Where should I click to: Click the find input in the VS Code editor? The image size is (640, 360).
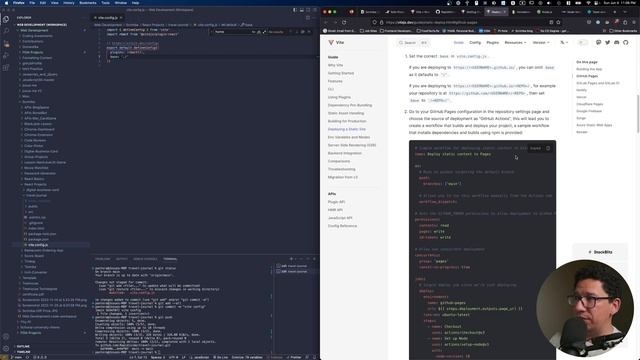(233, 32)
